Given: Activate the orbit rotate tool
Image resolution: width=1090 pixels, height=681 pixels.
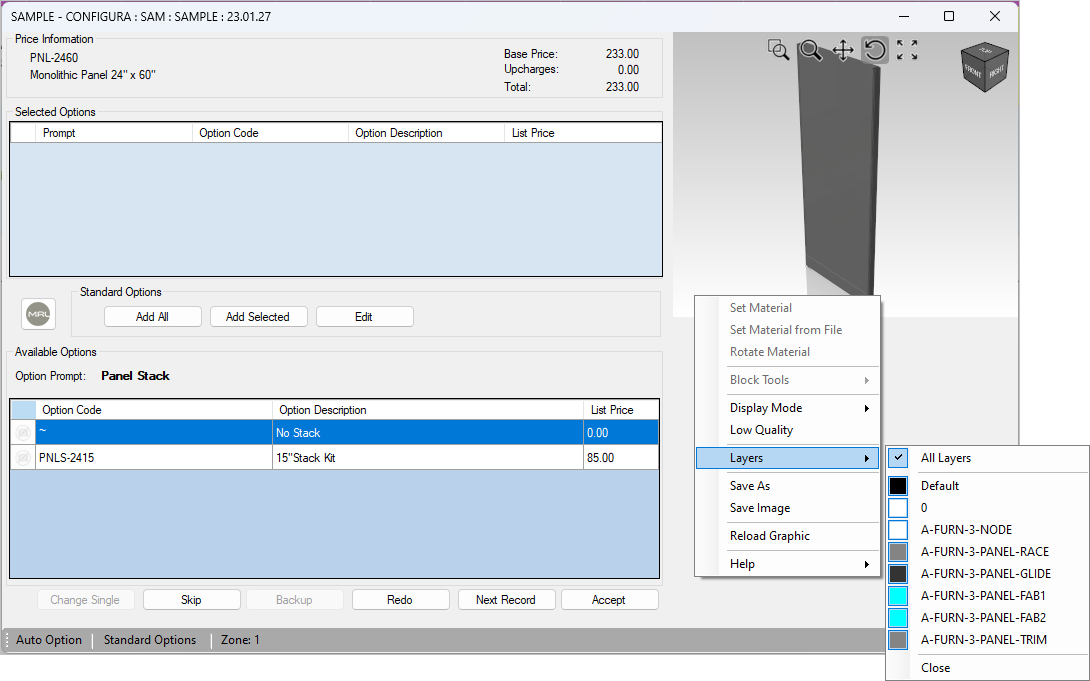Looking at the screenshot, I should (874, 50).
